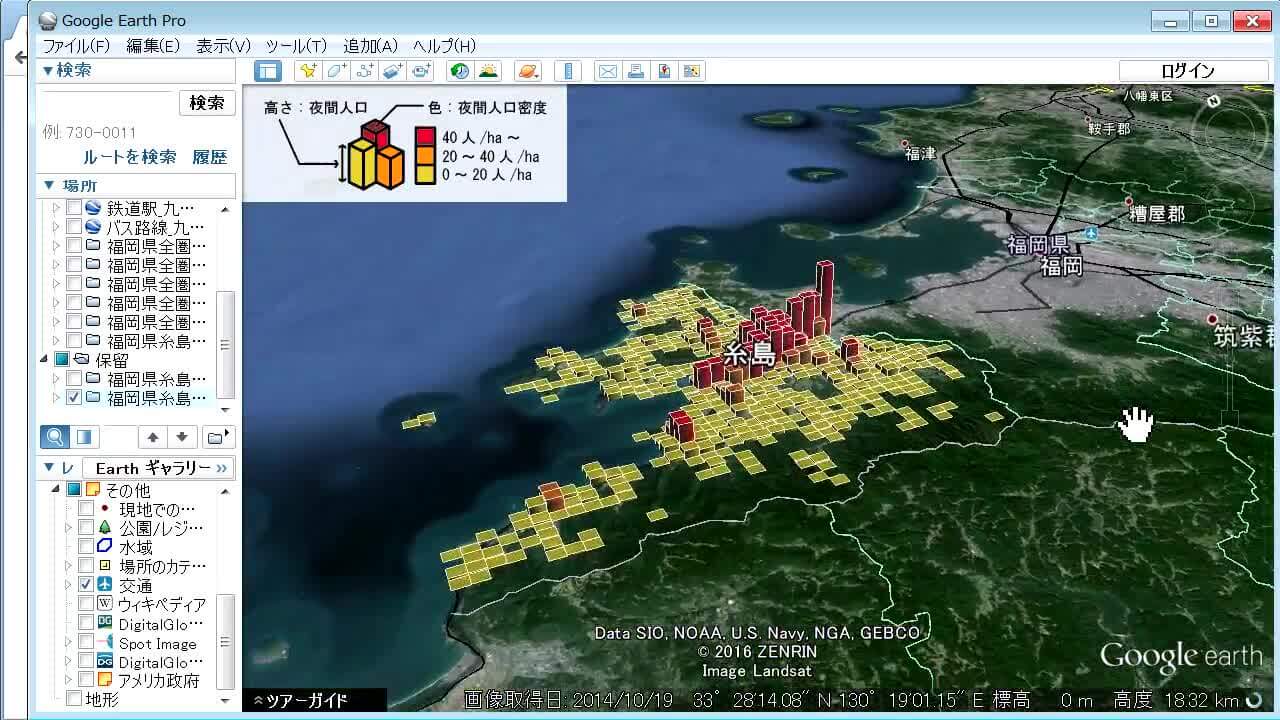Click the print icon

coord(634,71)
